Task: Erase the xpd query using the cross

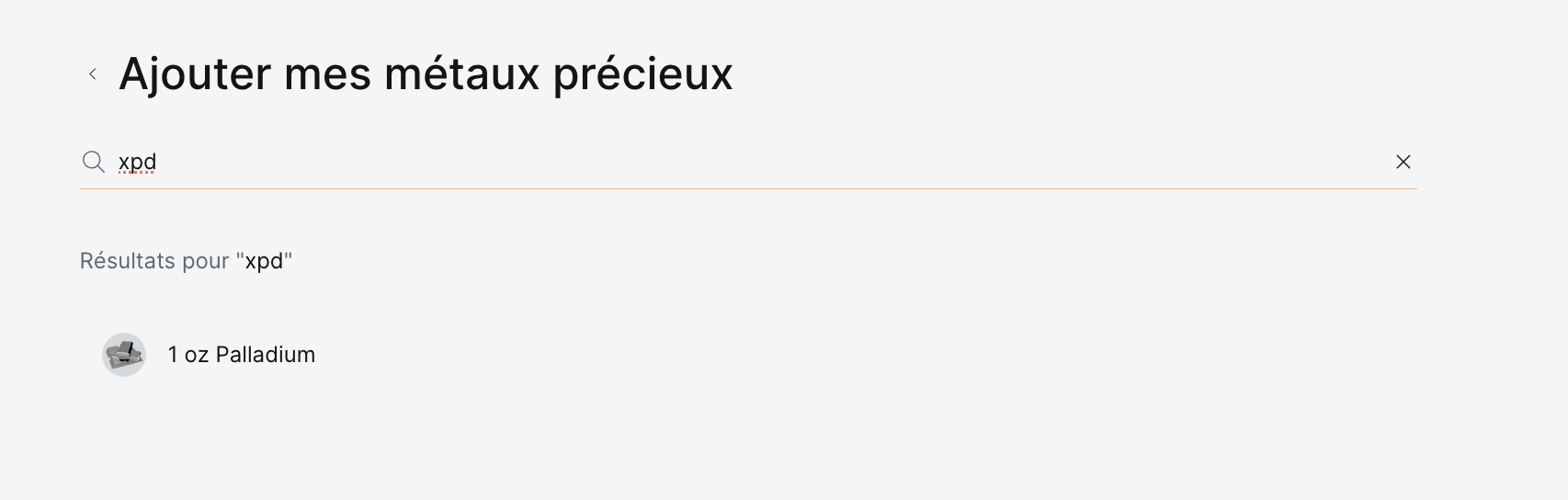Action: pyautogui.click(x=1403, y=163)
